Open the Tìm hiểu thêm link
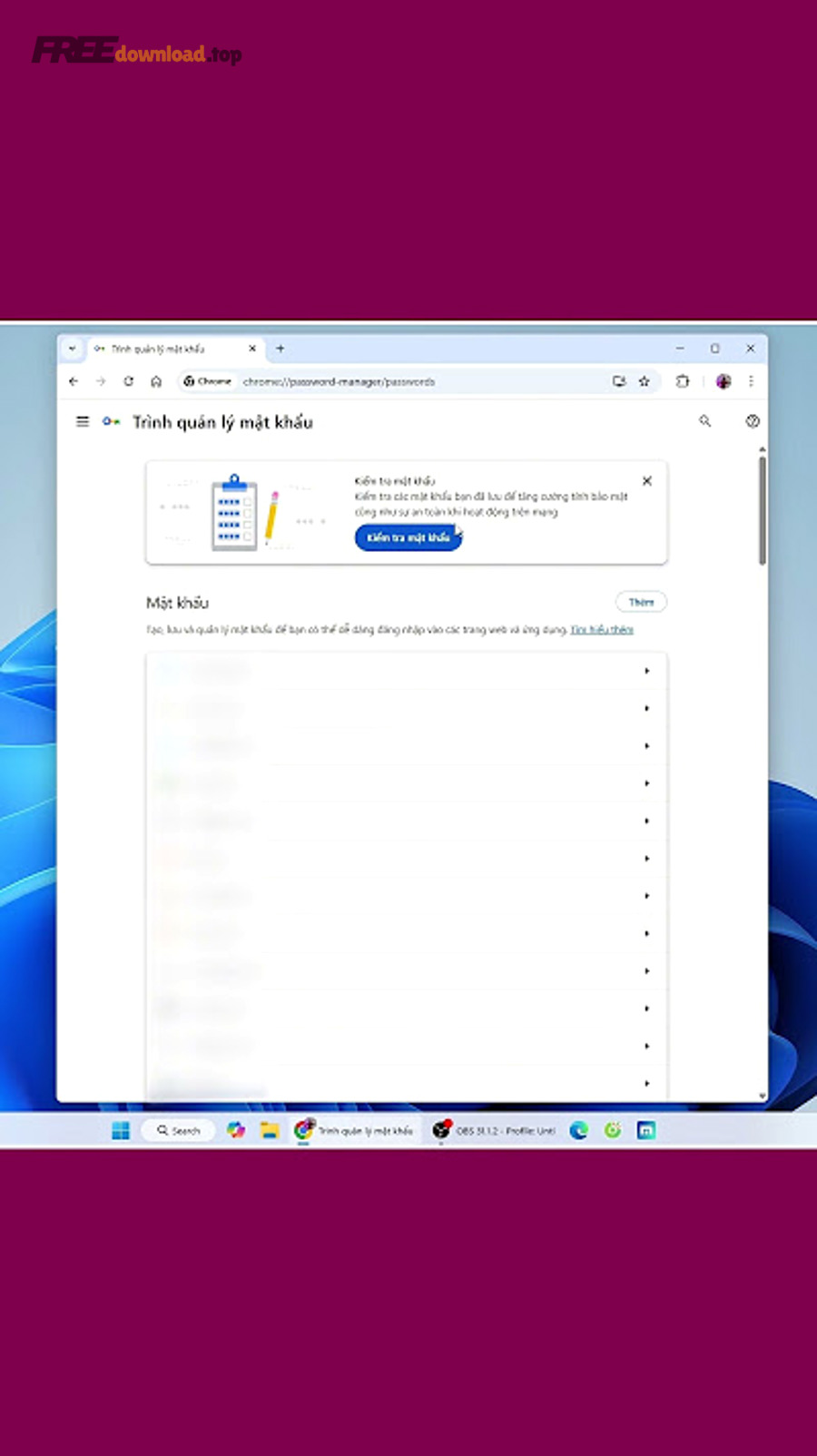The height and width of the screenshot is (1456, 817). coord(602,629)
